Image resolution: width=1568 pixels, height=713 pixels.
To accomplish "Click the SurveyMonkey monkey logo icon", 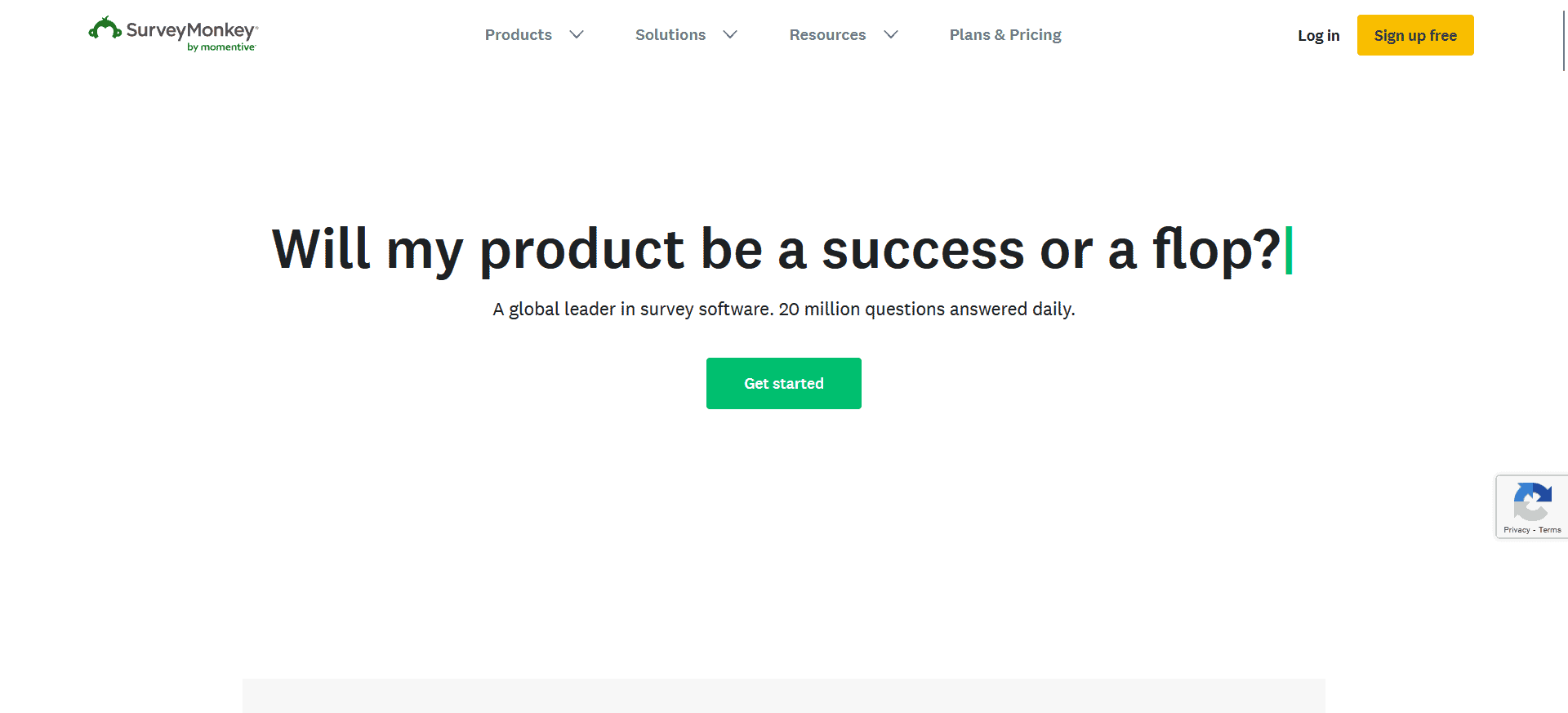I will (x=105, y=29).
